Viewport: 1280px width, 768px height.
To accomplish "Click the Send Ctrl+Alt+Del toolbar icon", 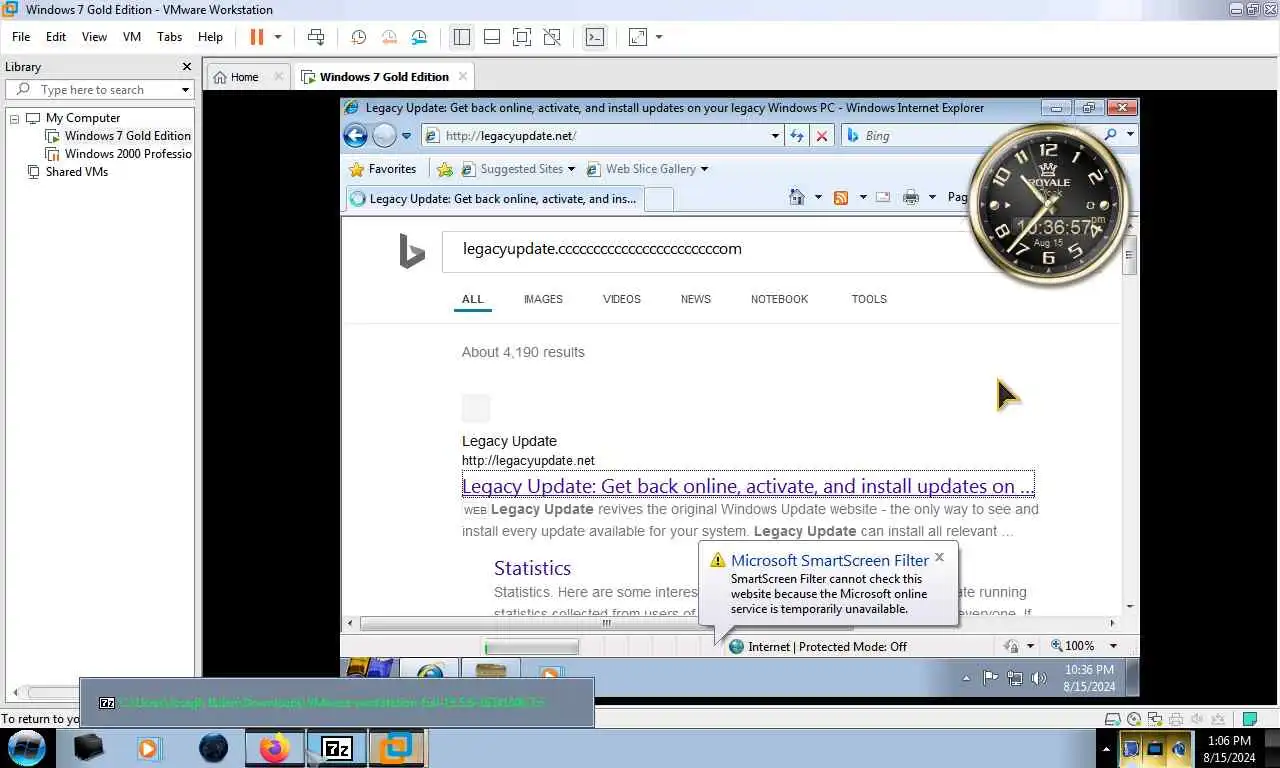I will pos(316,37).
